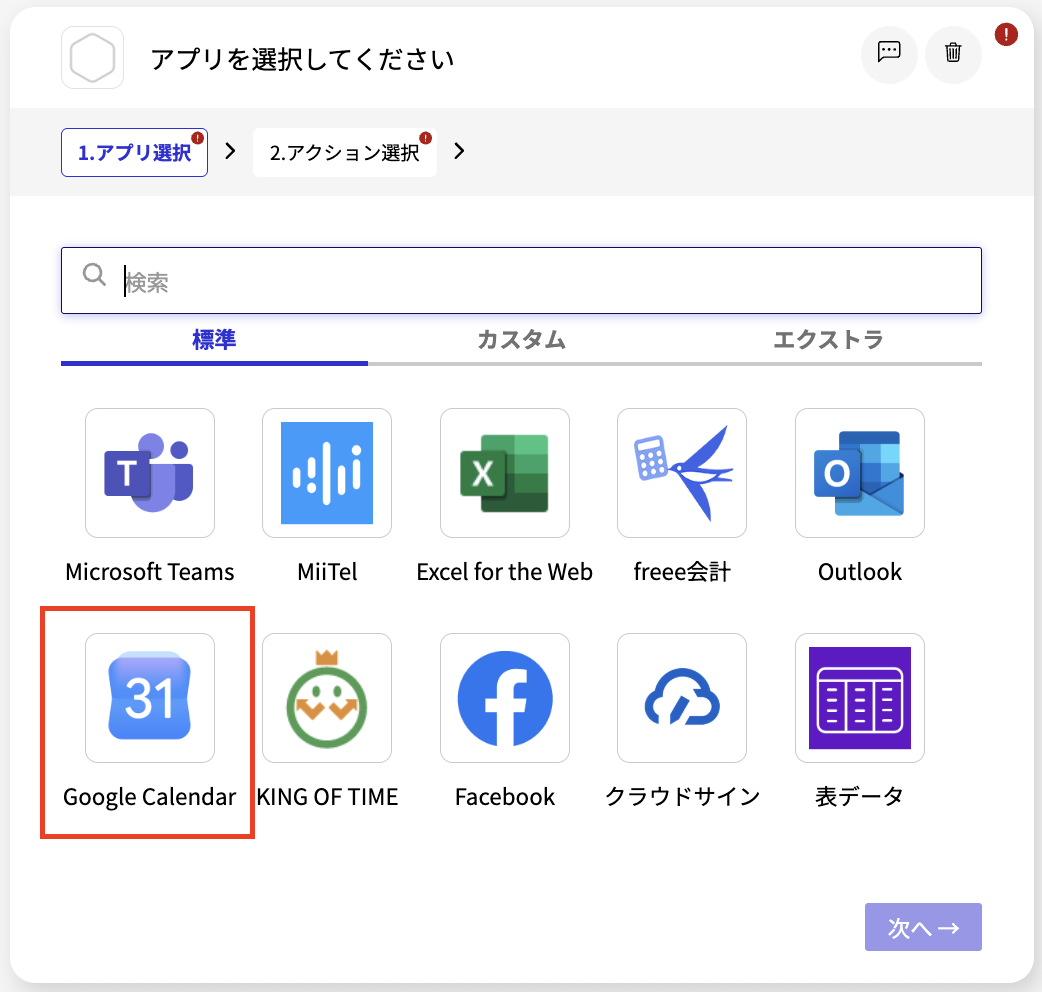The width and height of the screenshot is (1042, 992).
Task: Click the chevron after 2.アクション選択
Action: (459, 151)
